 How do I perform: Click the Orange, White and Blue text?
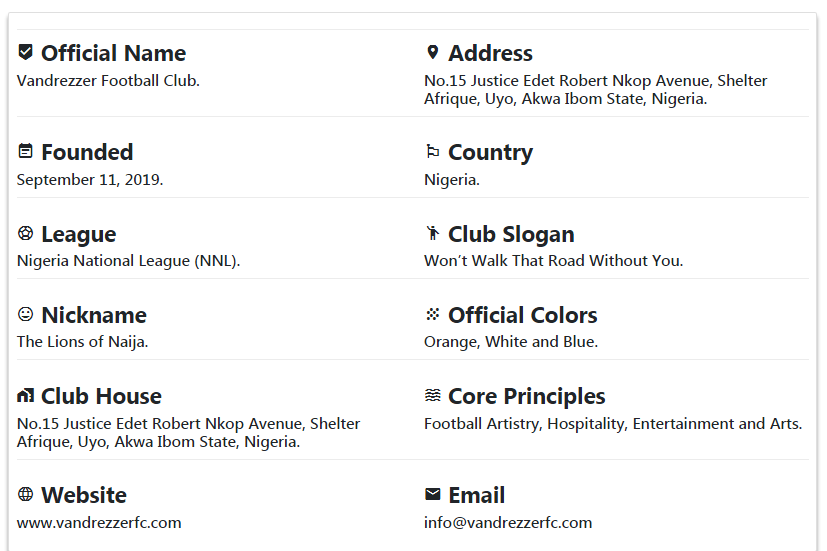pos(511,342)
